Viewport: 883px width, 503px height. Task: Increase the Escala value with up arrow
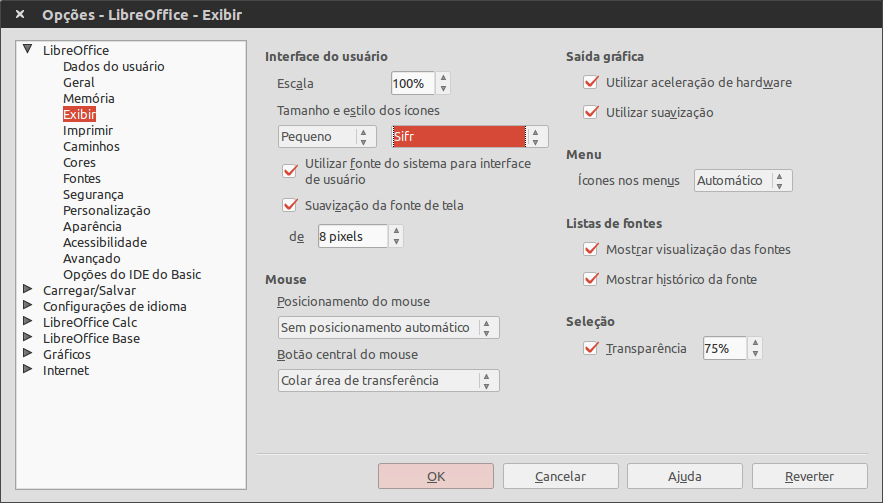(x=443, y=78)
